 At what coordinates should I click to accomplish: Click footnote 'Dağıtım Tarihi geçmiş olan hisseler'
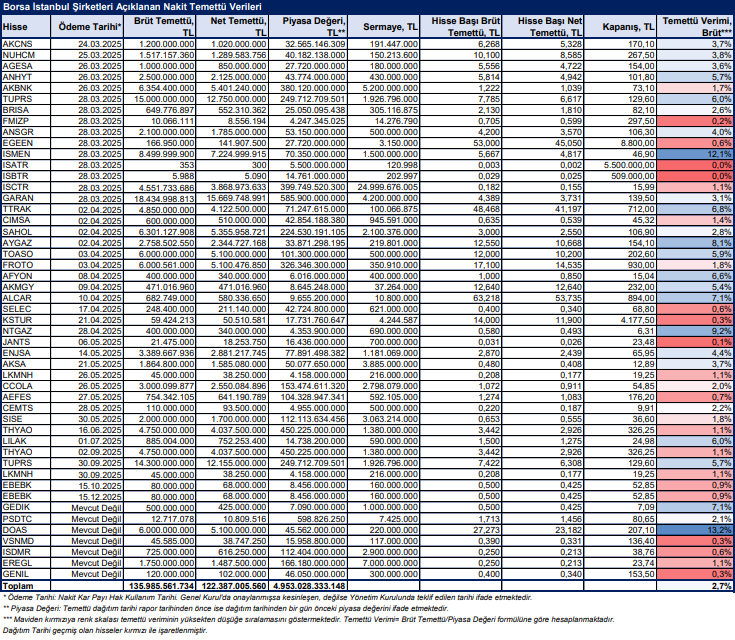click(x=105, y=630)
